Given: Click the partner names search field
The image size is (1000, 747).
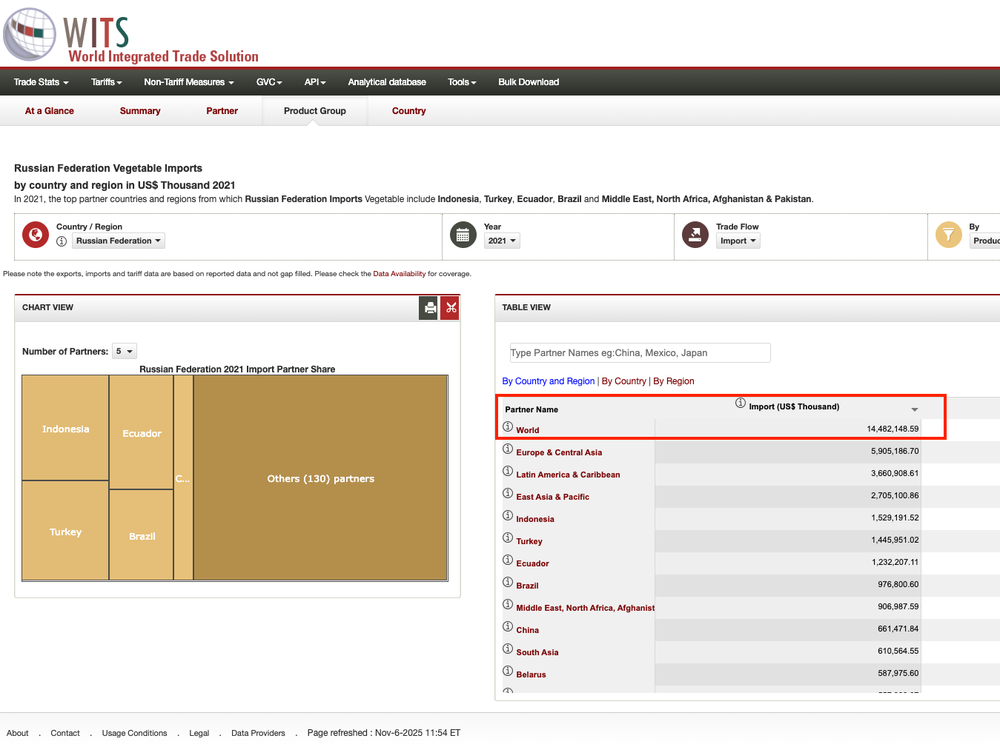Looking at the screenshot, I should [640, 353].
